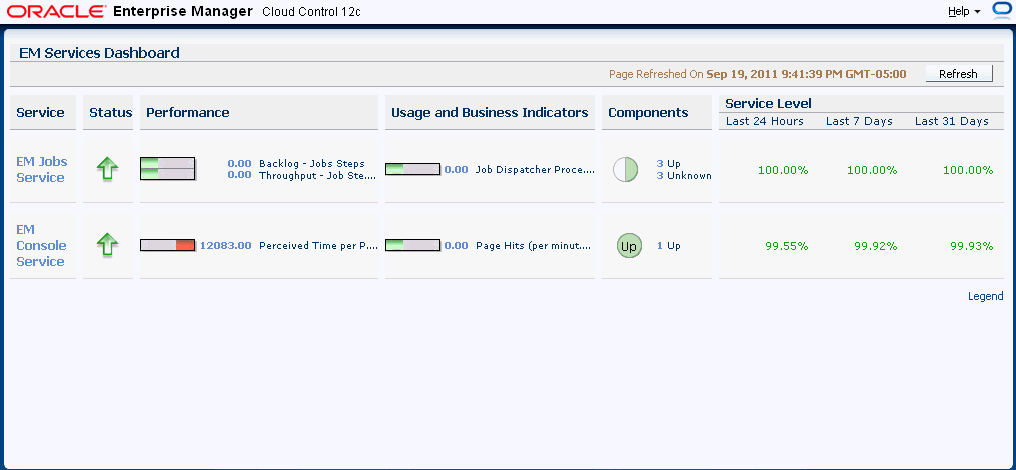Open the Help dropdown menu
The height and width of the screenshot is (470, 1016).
click(x=964, y=12)
